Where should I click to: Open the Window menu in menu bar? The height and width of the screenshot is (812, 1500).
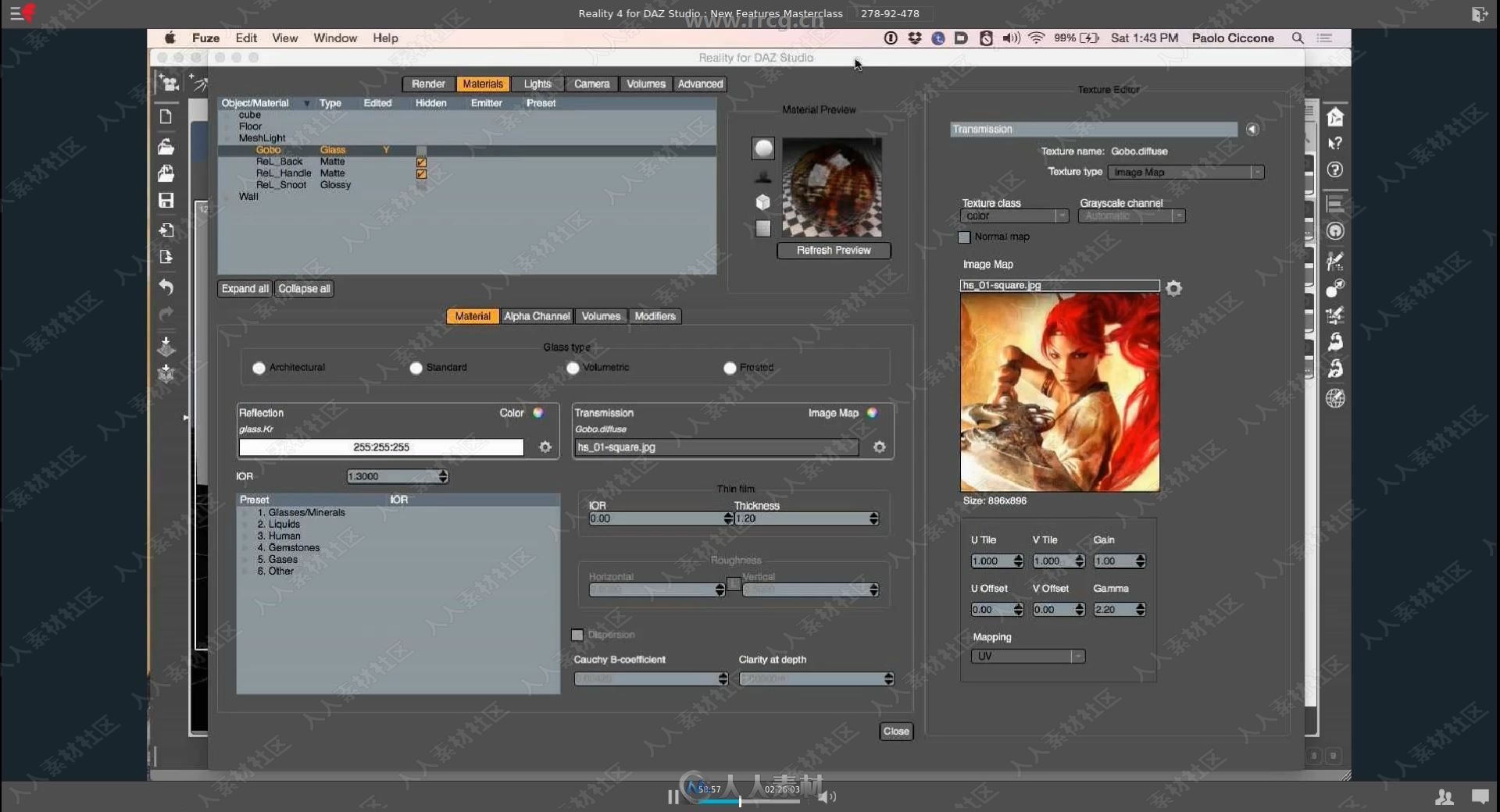coord(335,38)
